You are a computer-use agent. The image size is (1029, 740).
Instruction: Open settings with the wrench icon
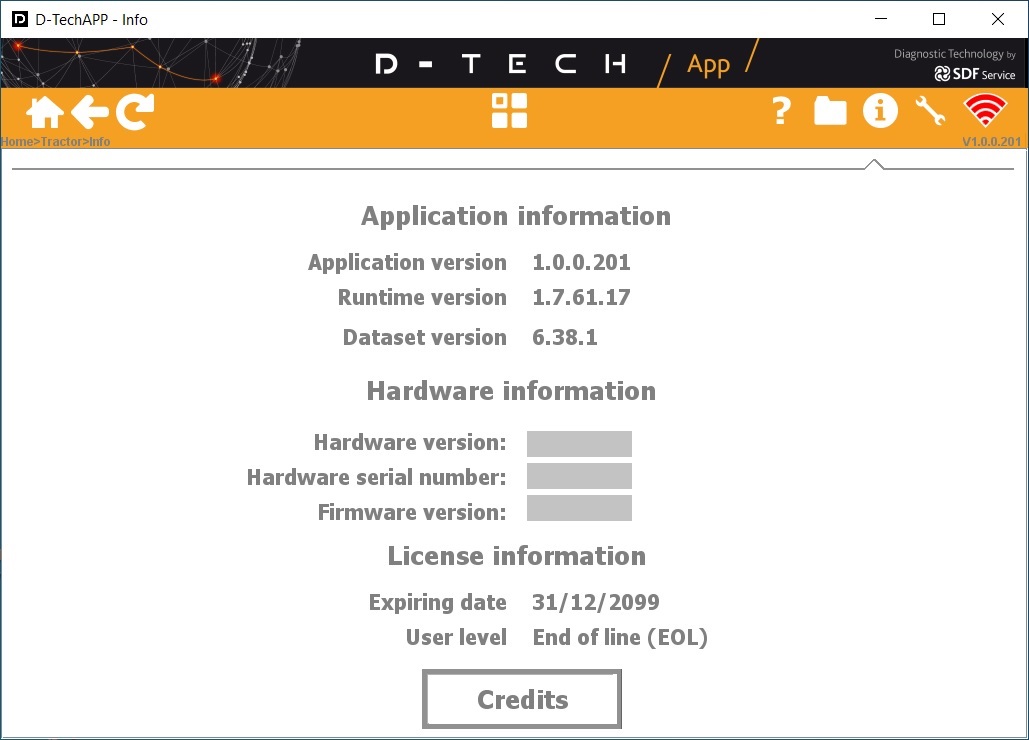[930, 110]
